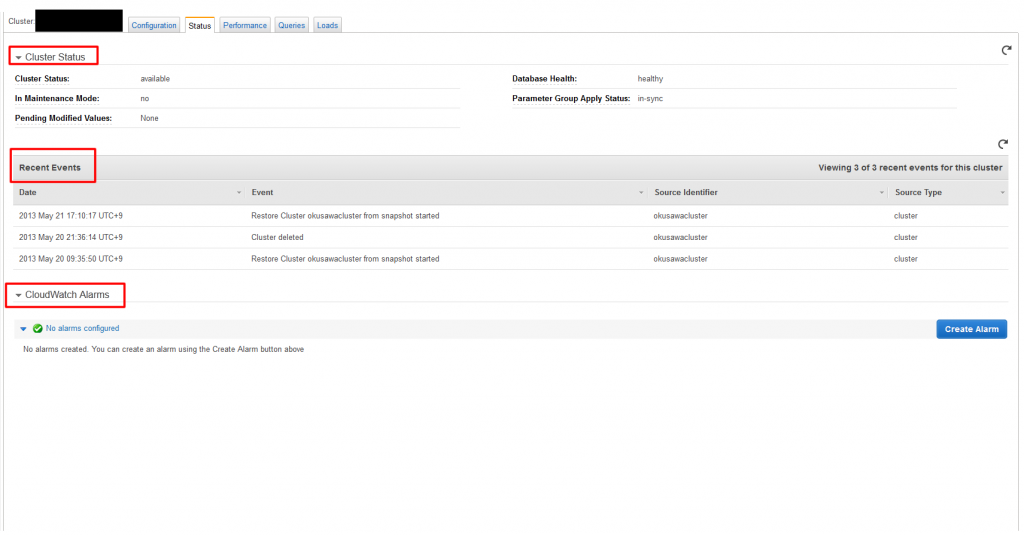Sort by the Date column header
The width and height of the screenshot is (1024, 535).
[x=27, y=193]
